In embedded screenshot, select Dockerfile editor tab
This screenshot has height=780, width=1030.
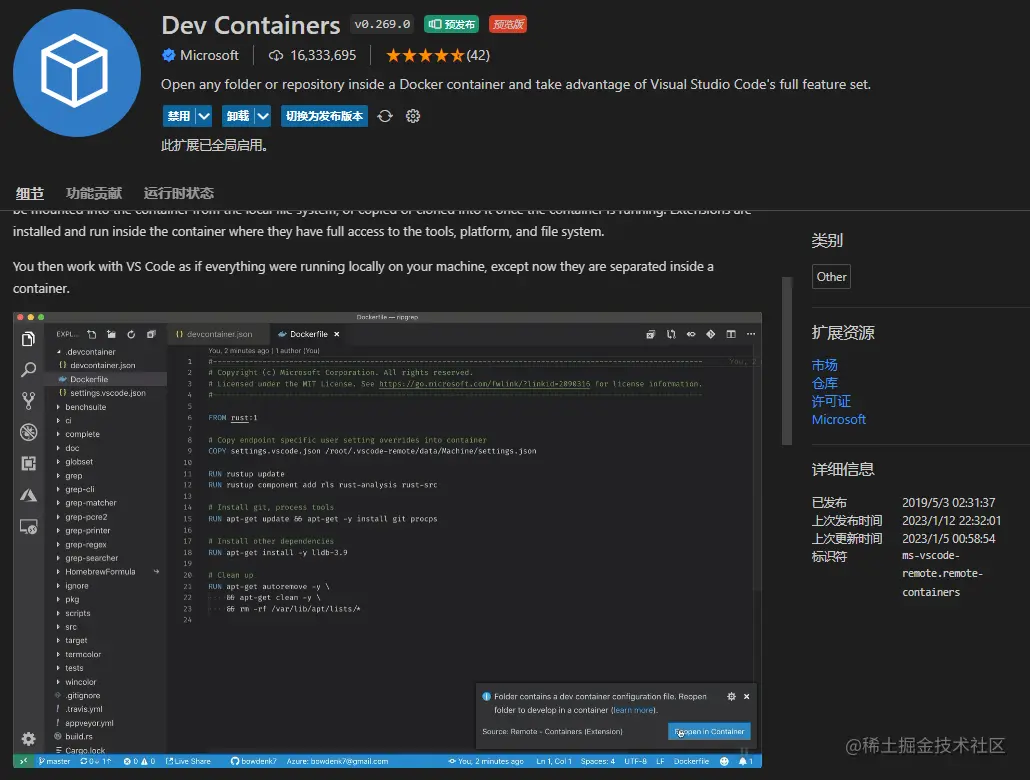[x=309, y=334]
